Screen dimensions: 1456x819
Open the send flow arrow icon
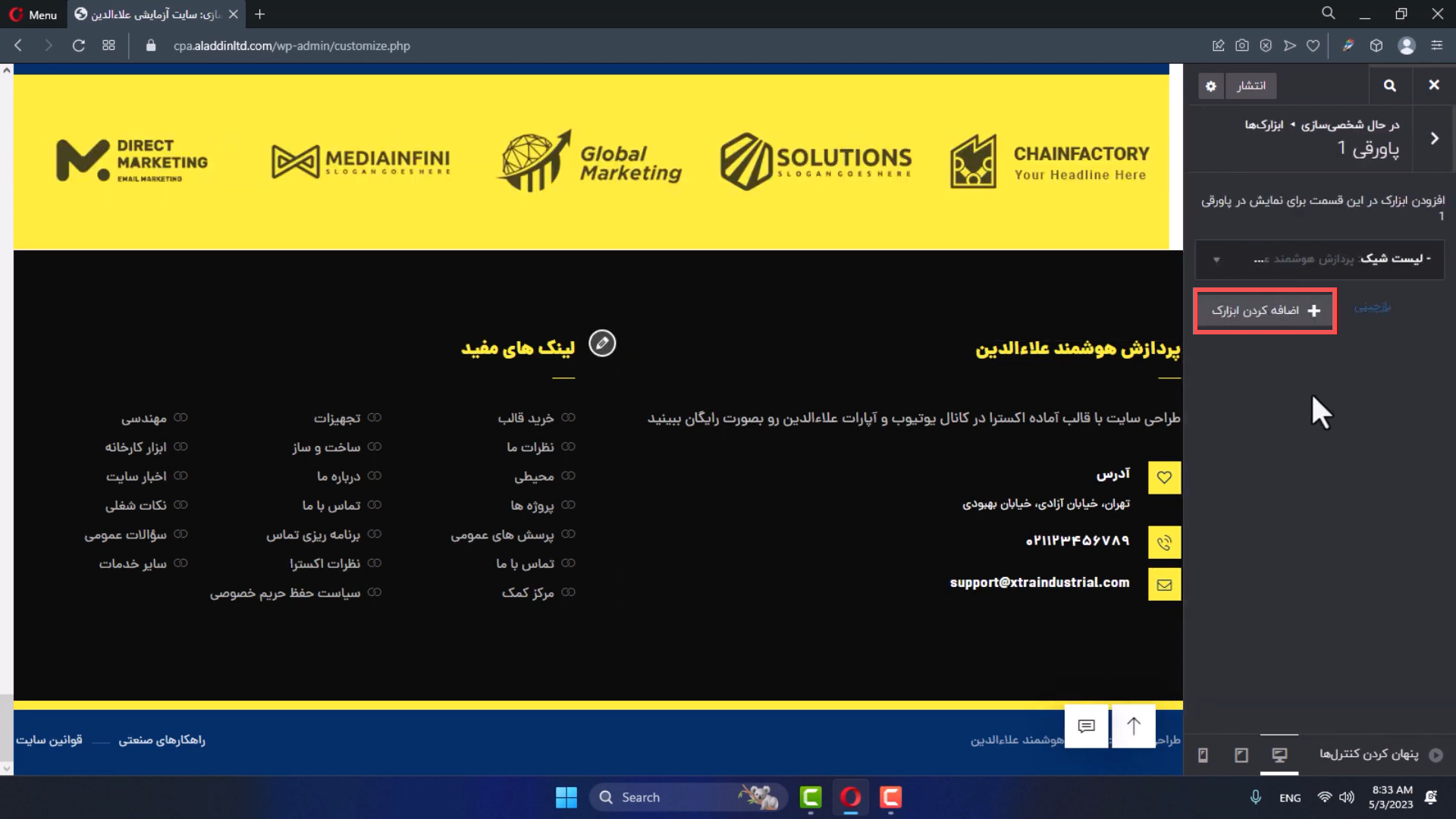click(x=1290, y=45)
